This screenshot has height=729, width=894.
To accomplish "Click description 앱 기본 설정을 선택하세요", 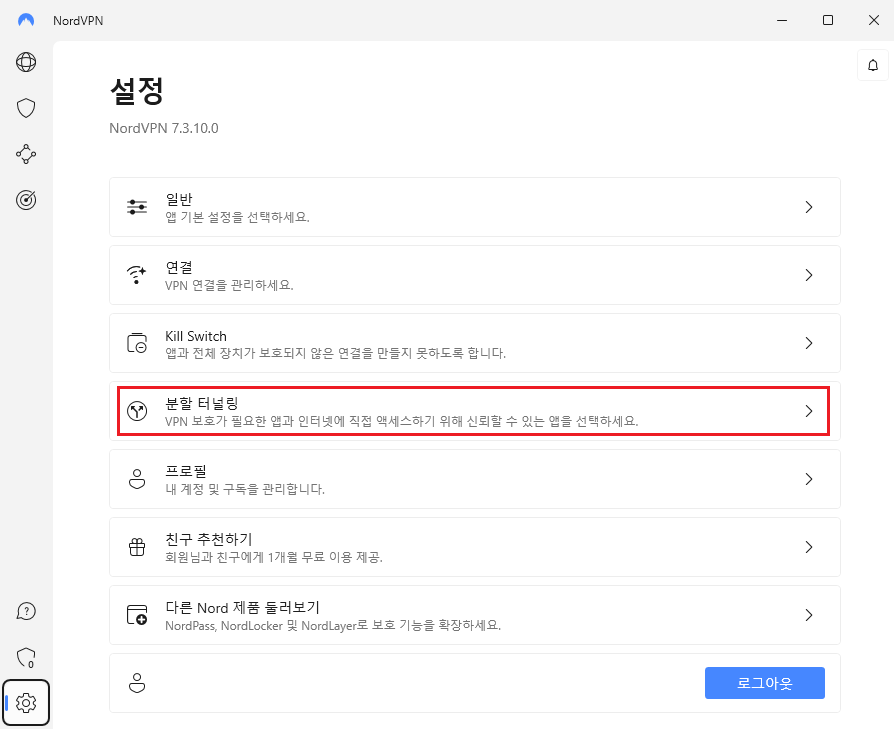I will pyautogui.click(x=237, y=217).
